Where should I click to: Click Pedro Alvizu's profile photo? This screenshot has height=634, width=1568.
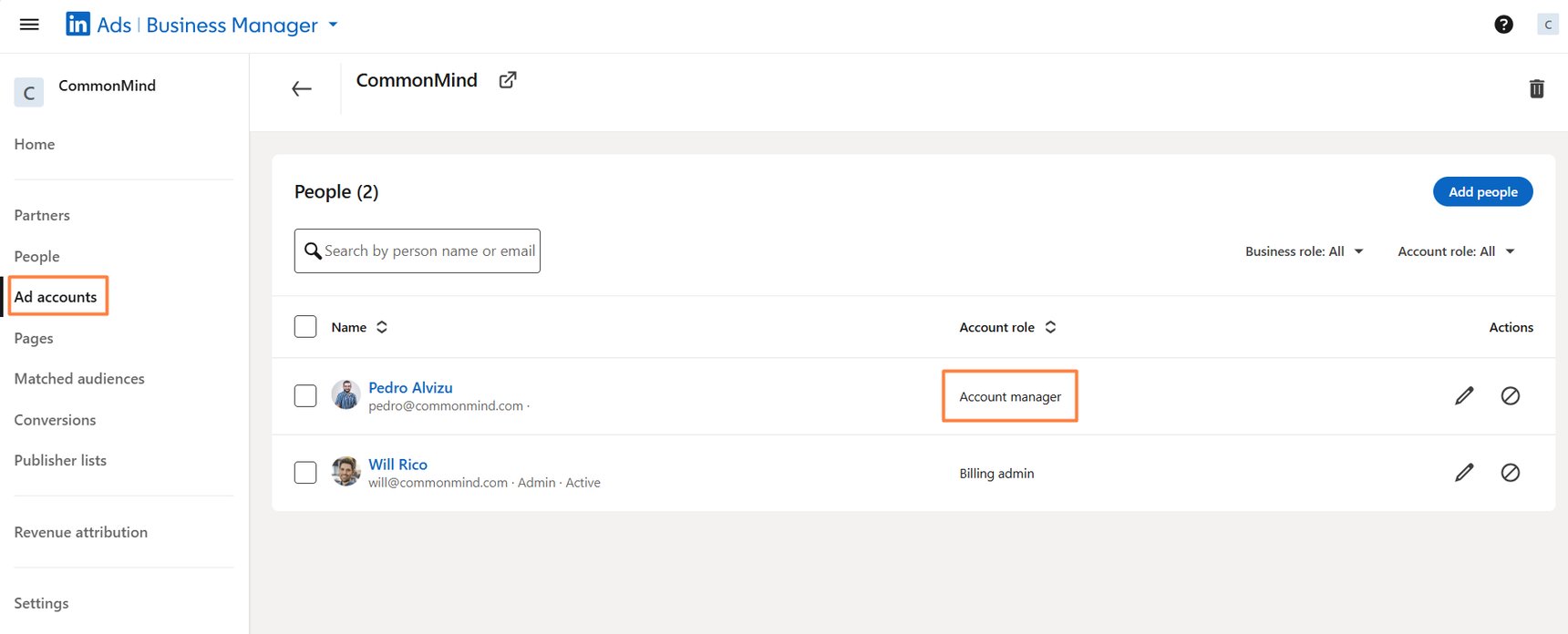click(x=346, y=394)
